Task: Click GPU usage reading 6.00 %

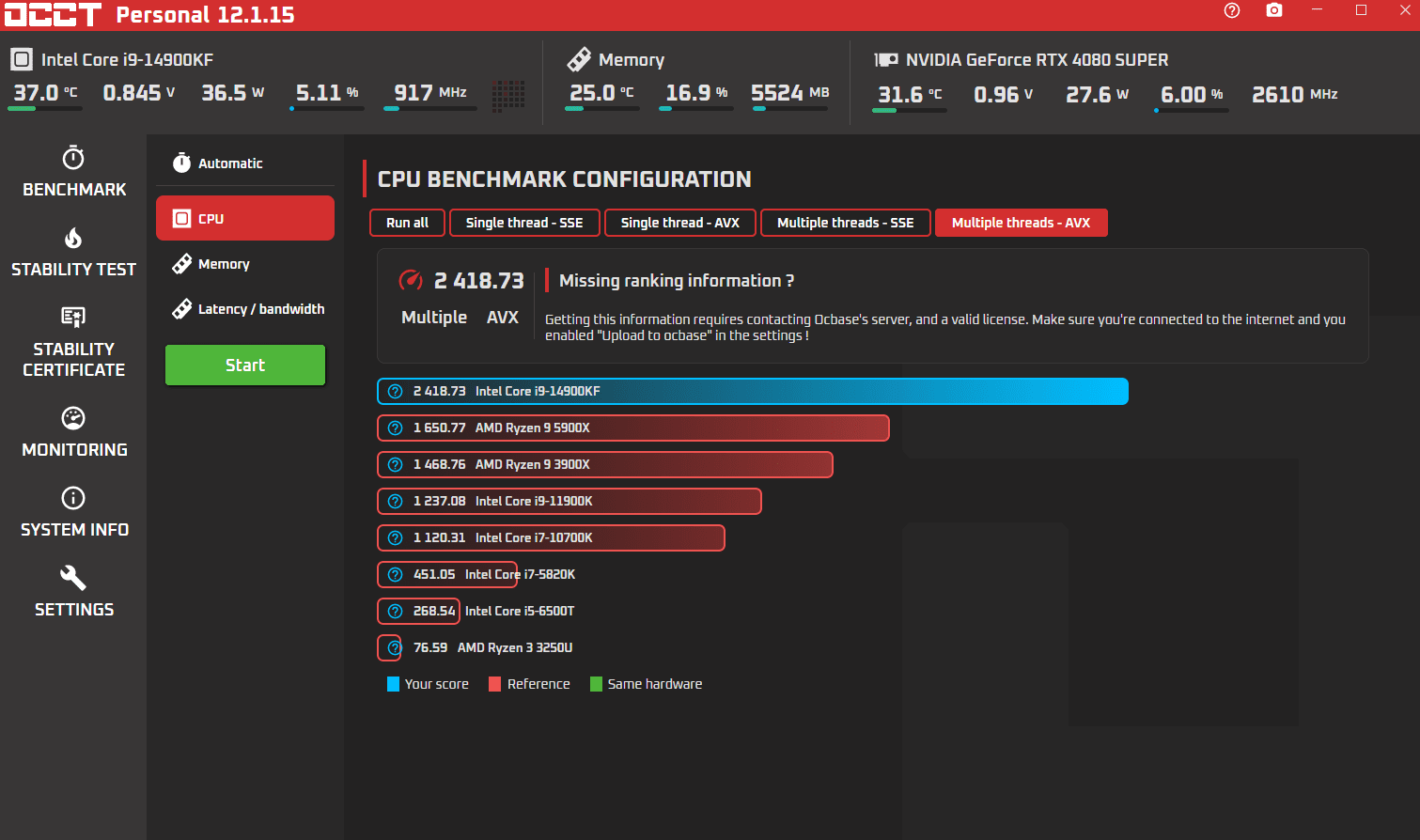Action: (x=1192, y=95)
